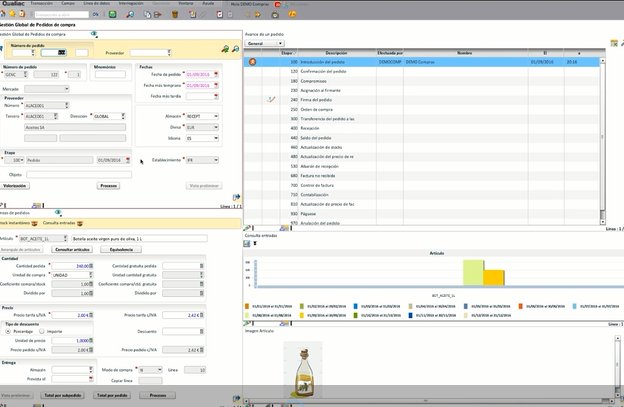Click the Mnemónico input field
Viewport: 624px width, 407px height.
[x=110, y=74]
